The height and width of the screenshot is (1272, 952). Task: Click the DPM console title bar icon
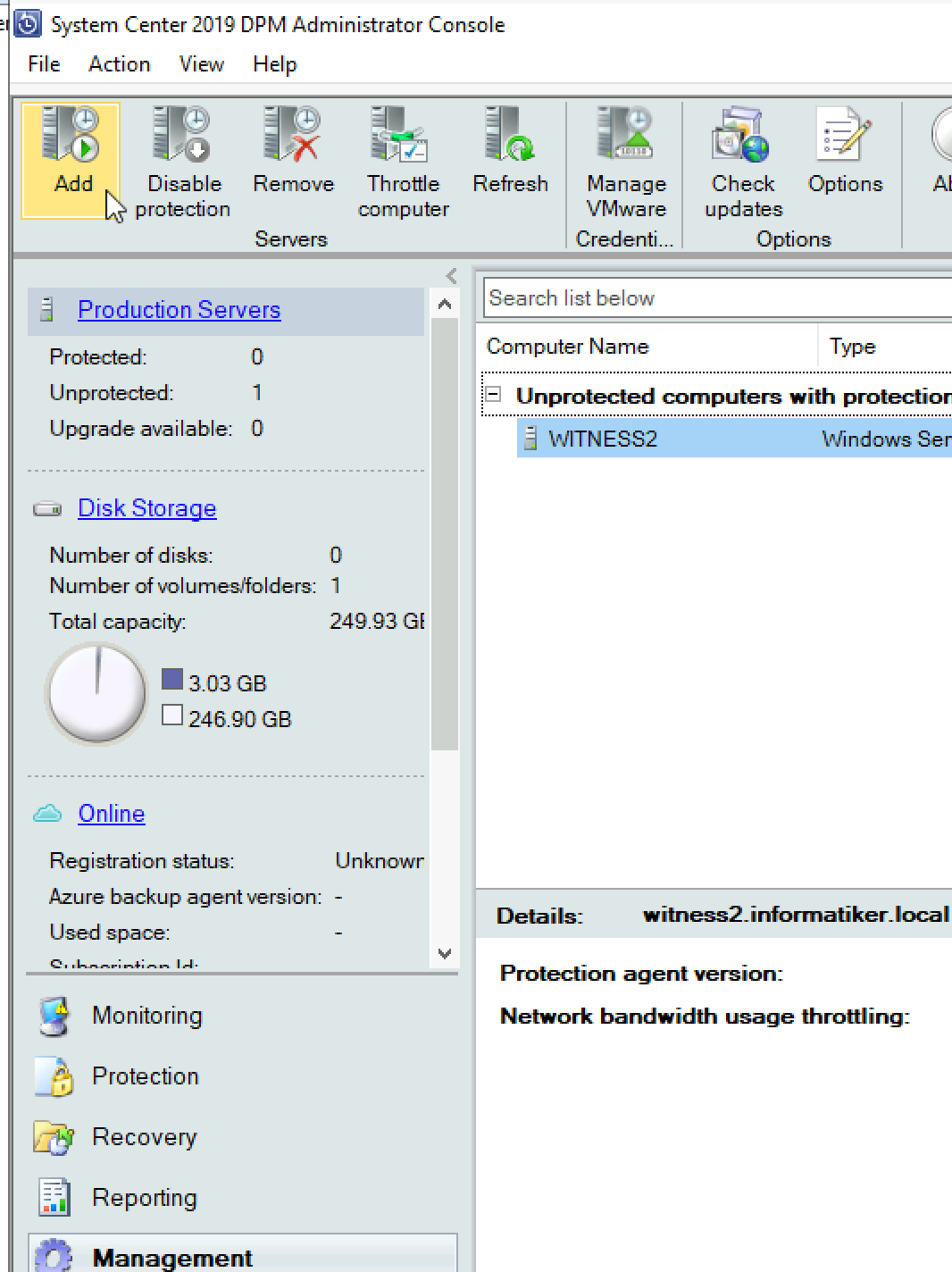29,24
